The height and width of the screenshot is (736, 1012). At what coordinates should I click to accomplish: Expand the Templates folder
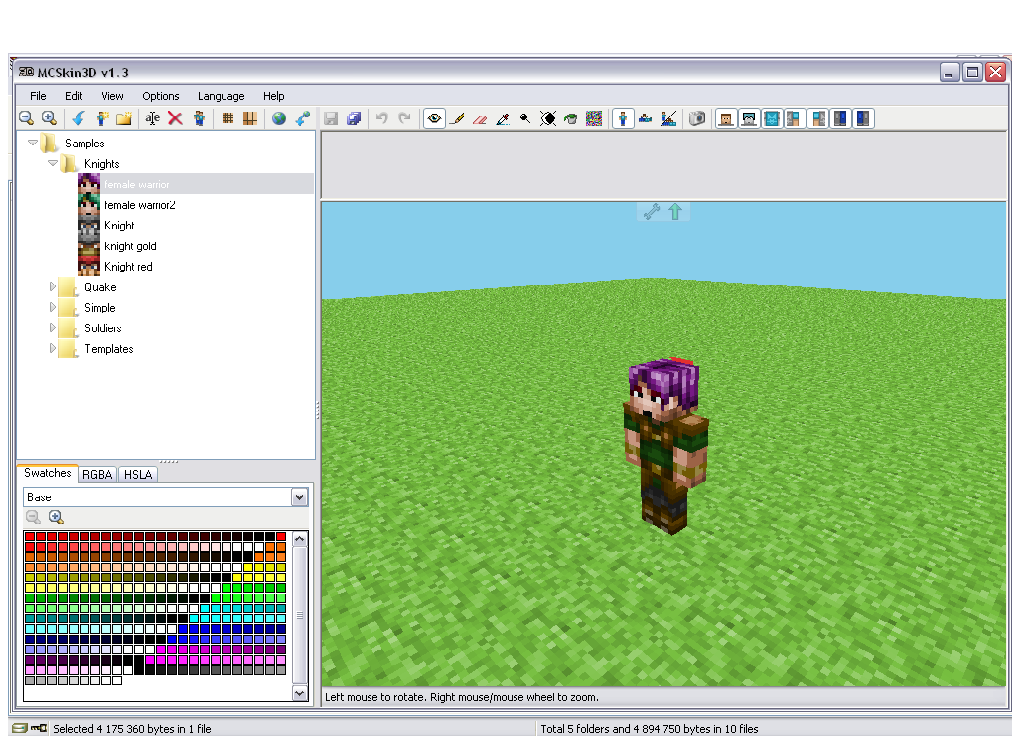(53, 349)
